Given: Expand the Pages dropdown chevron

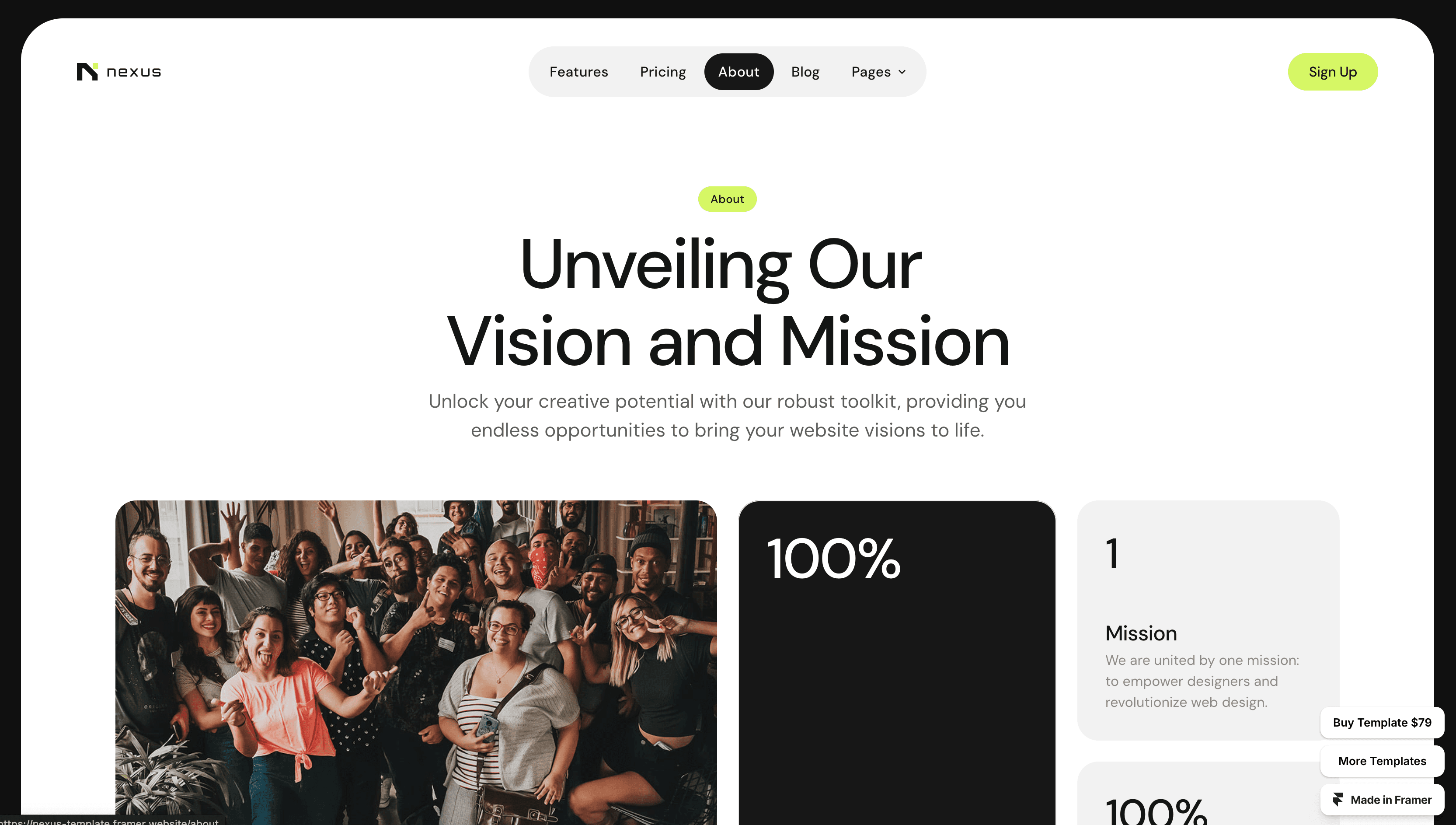Looking at the screenshot, I should point(902,72).
